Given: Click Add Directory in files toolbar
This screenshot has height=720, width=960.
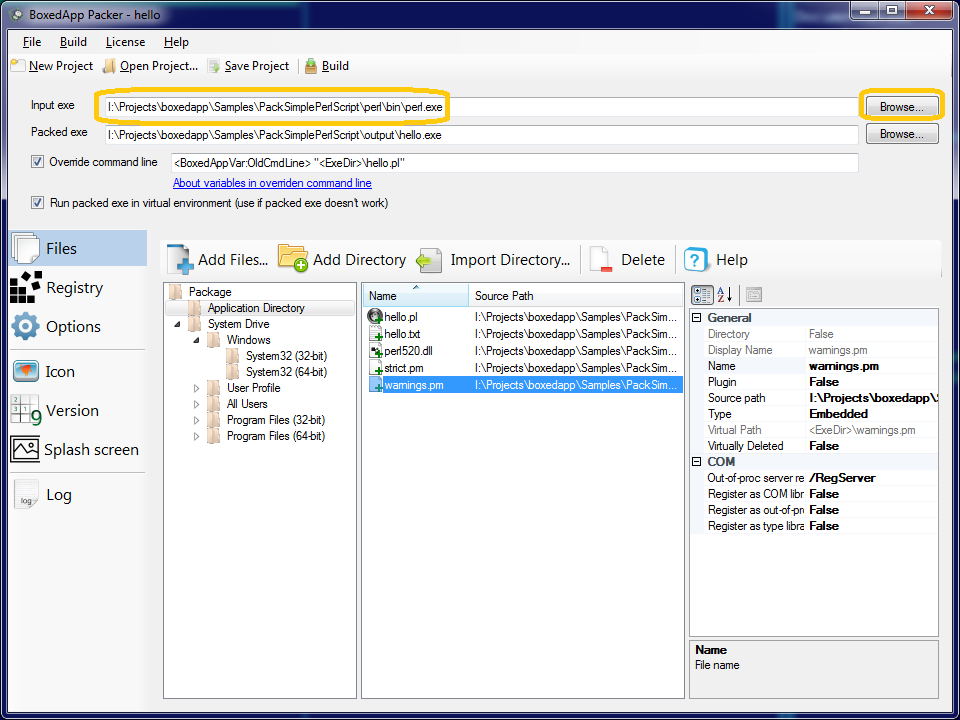Looking at the screenshot, I should [x=342, y=260].
